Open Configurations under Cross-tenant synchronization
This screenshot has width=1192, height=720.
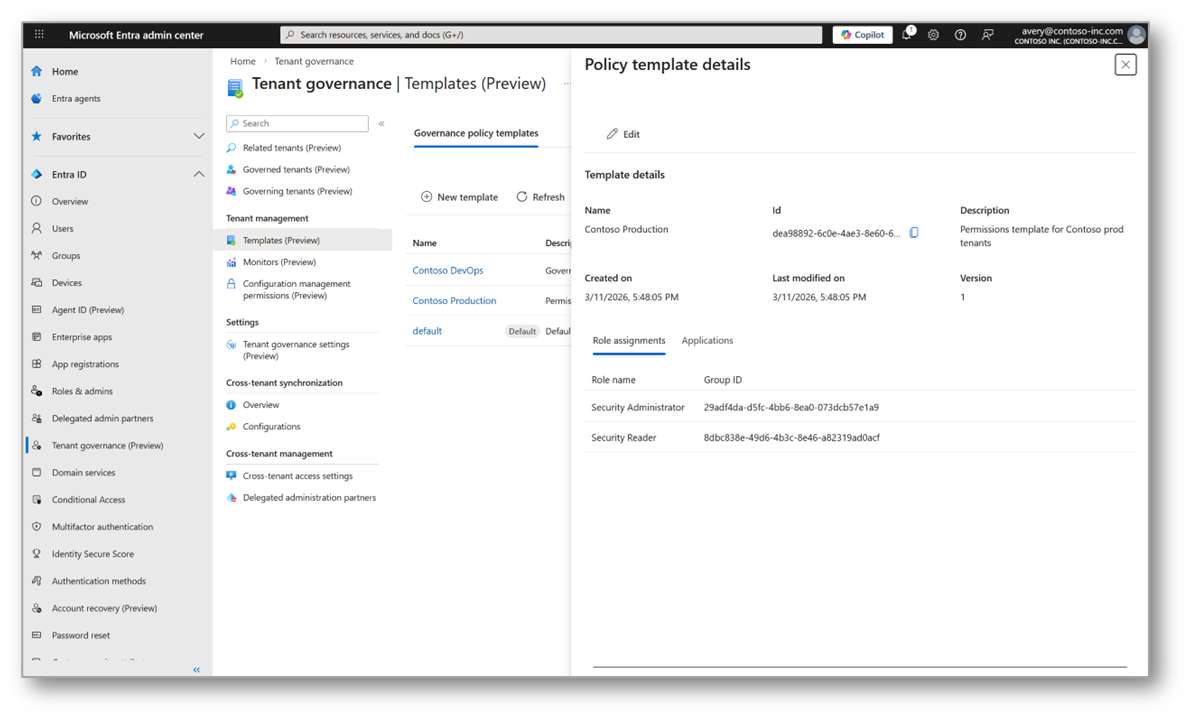coord(271,427)
